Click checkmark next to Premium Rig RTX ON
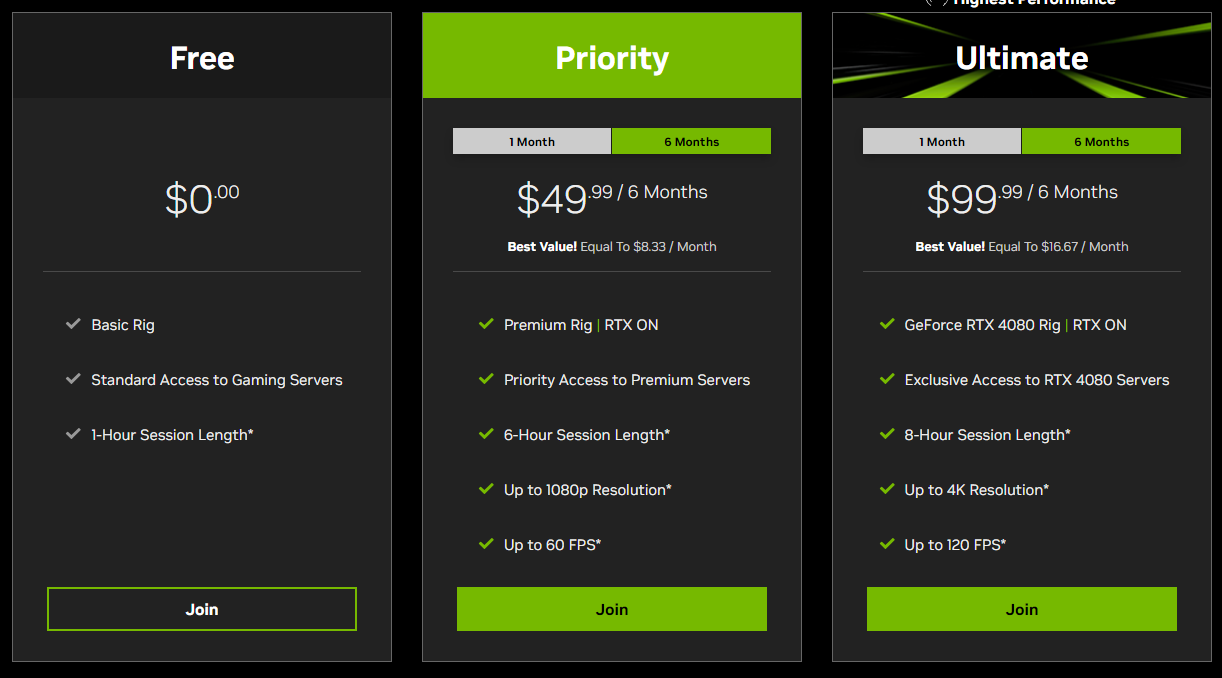The height and width of the screenshot is (678, 1222). pos(486,324)
